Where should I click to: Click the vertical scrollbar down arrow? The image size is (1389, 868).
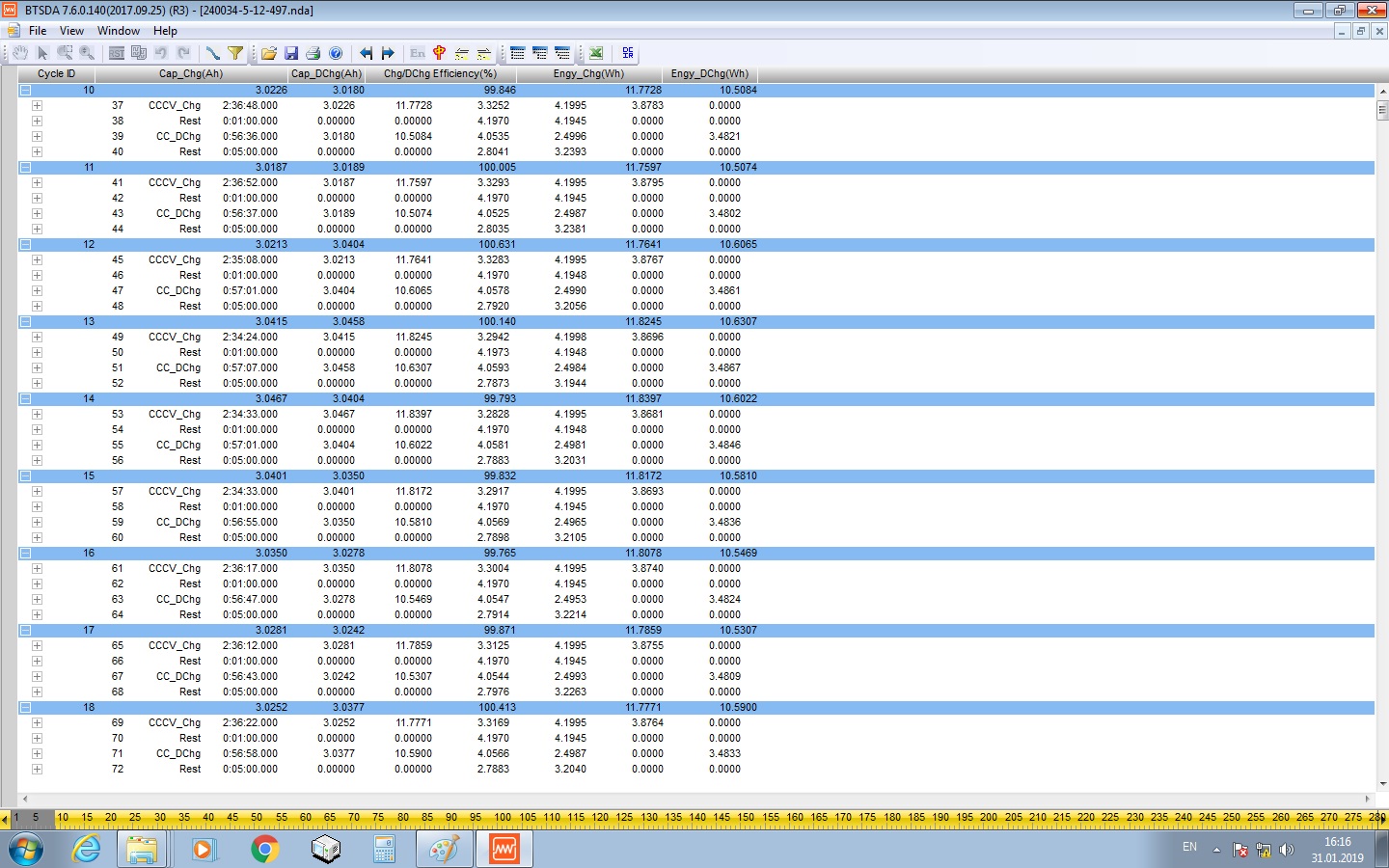point(1382,783)
